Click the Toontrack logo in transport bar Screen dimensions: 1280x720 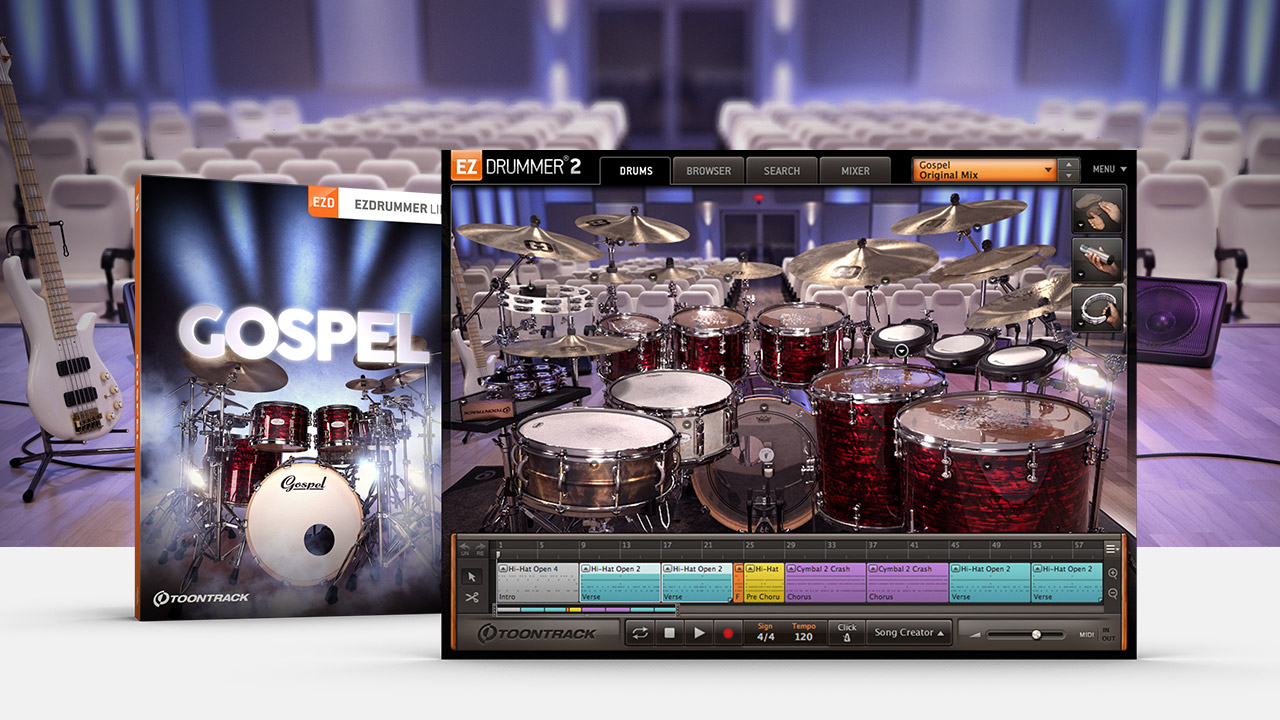point(538,632)
